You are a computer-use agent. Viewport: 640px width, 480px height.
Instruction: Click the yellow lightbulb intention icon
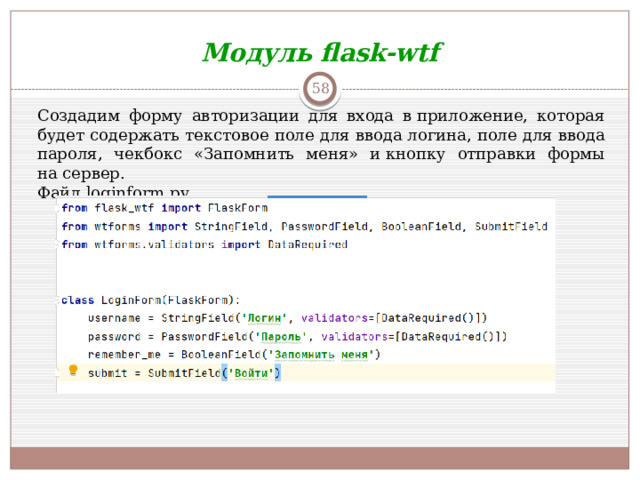(73, 370)
